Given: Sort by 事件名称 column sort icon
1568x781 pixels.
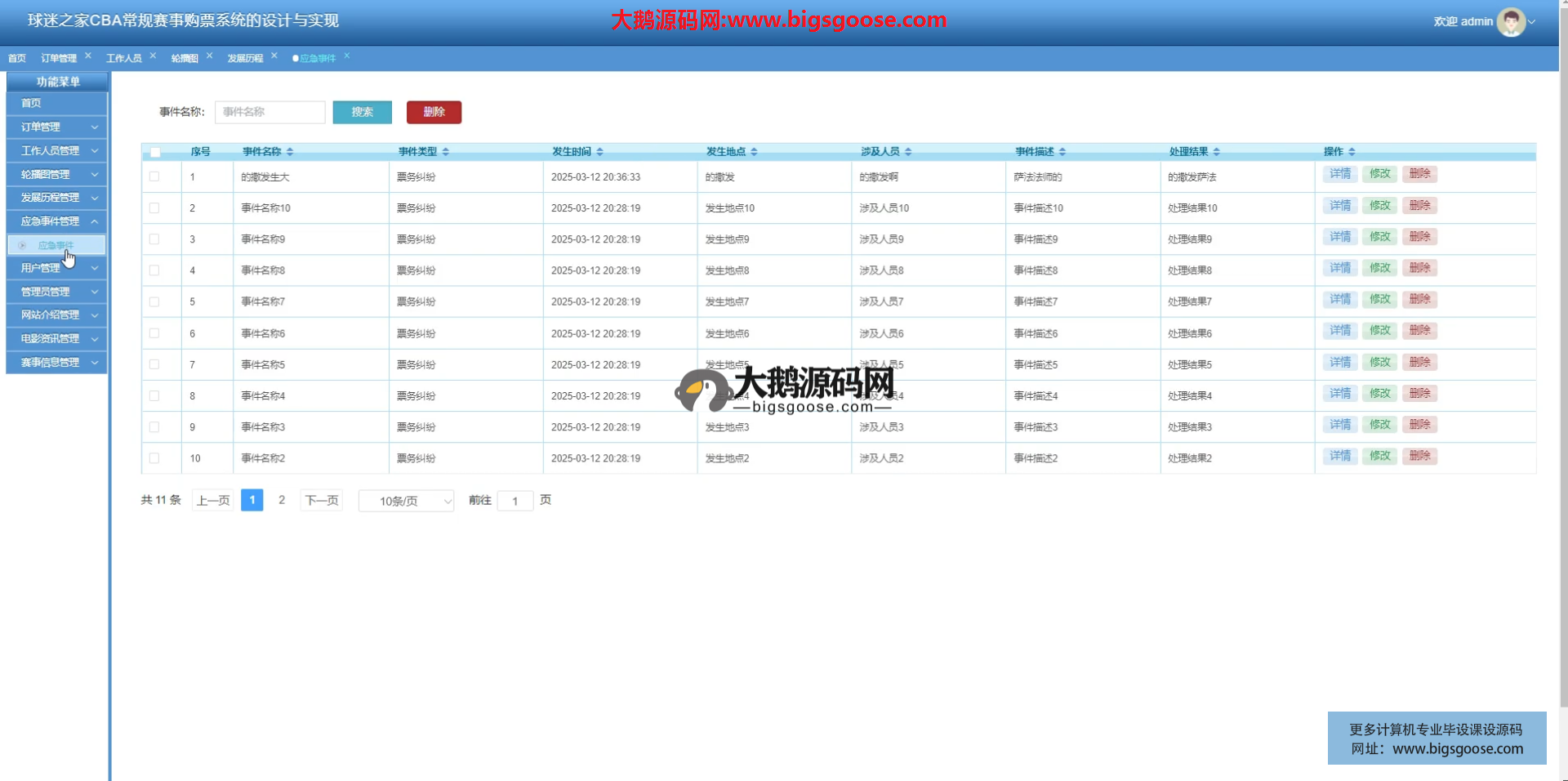Looking at the screenshot, I should 290,152.
